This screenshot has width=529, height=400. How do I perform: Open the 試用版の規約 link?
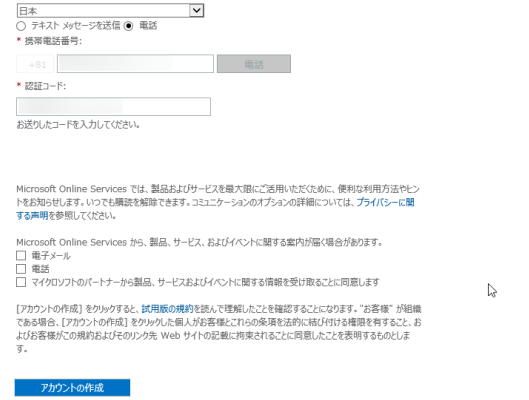point(167,309)
